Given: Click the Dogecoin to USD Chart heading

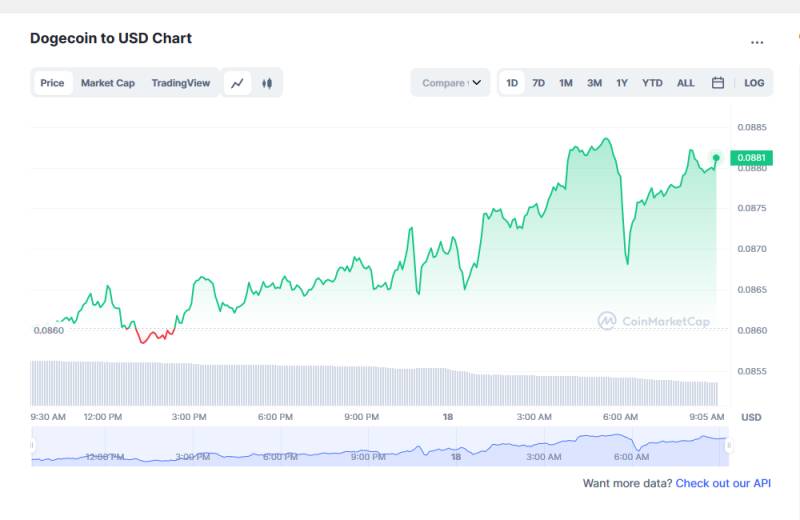Looking at the screenshot, I should pos(111,38).
